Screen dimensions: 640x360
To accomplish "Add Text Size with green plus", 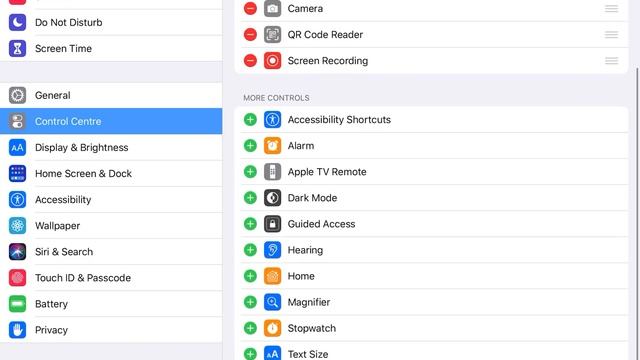I will tap(250, 354).
